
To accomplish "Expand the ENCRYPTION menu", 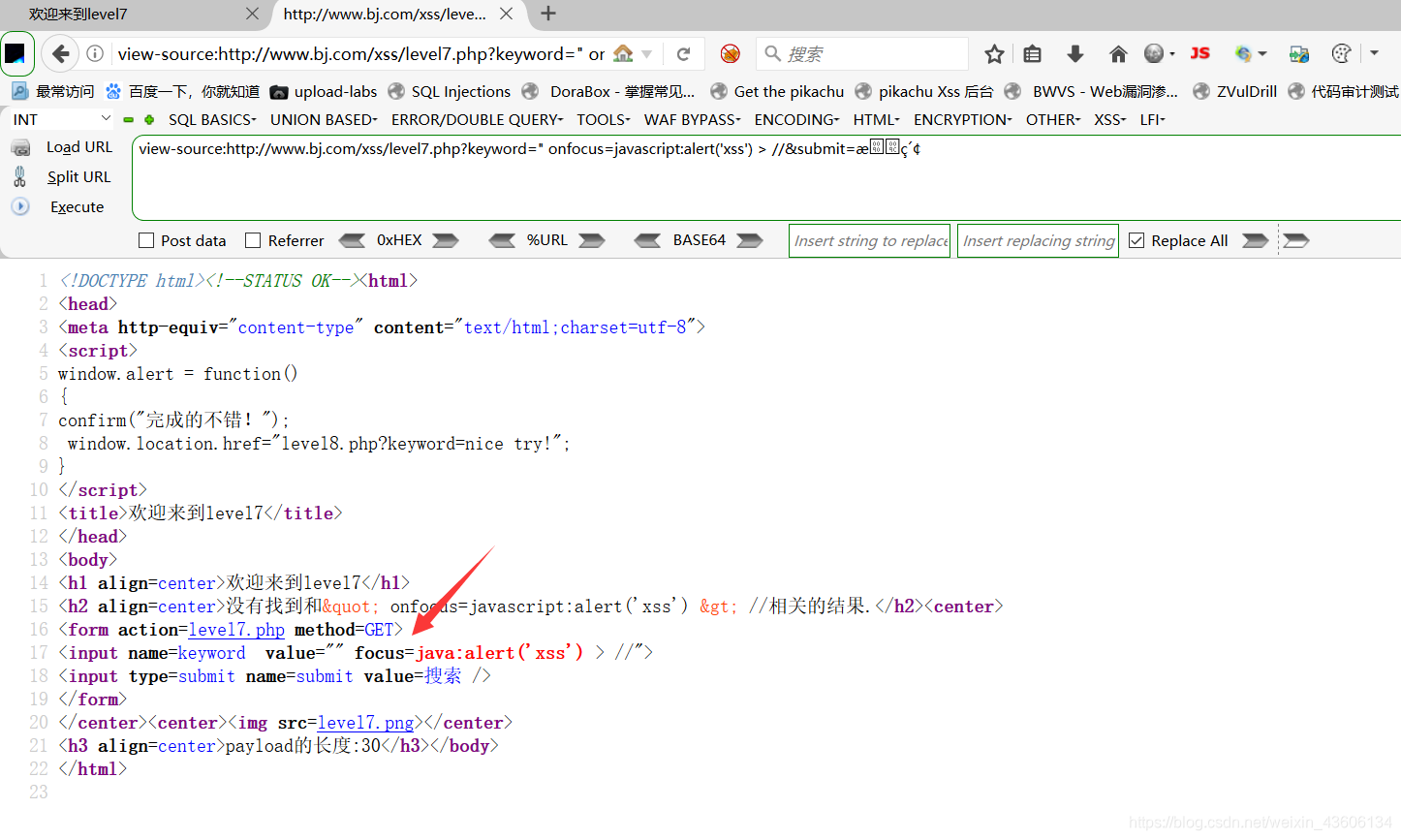I will coord(963,119).
